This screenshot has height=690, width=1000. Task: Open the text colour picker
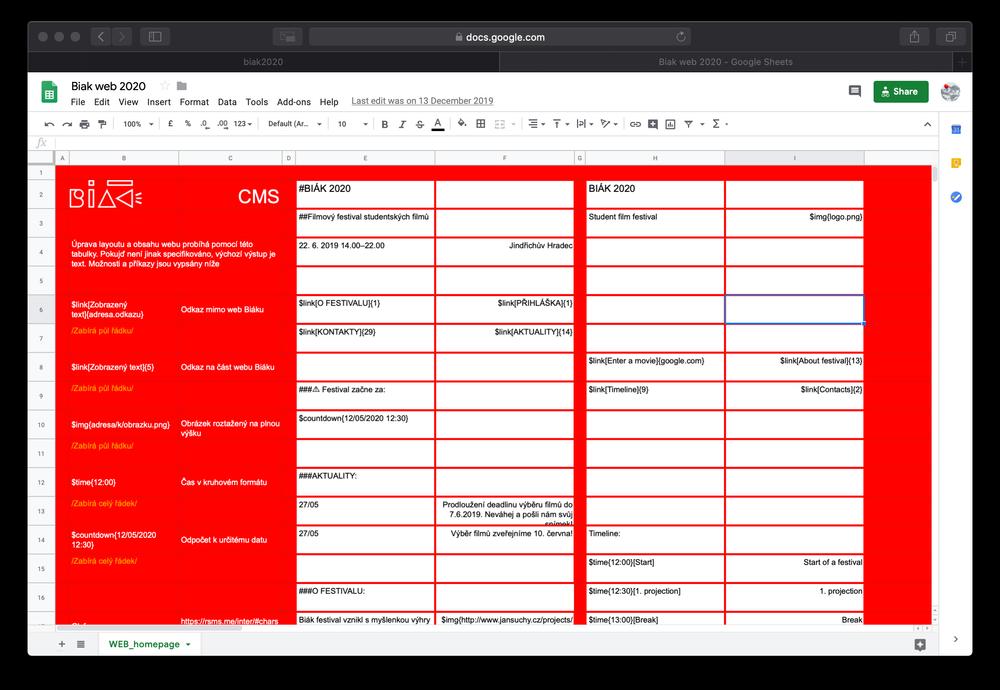tap(438, 124)
